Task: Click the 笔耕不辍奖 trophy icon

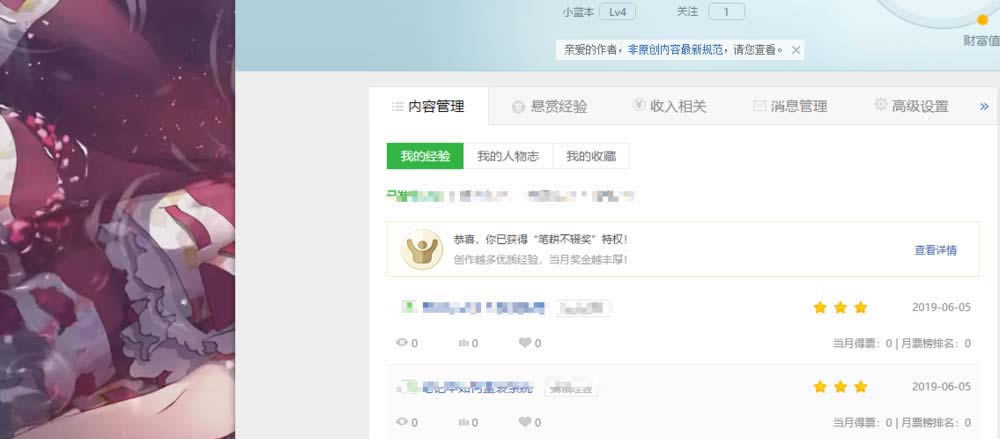Action: click(421, 250)
